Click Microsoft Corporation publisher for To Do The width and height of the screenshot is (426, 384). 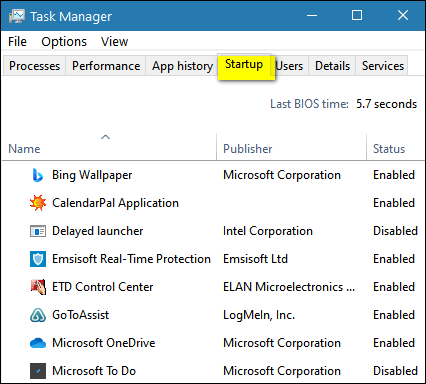coord(282,371)
